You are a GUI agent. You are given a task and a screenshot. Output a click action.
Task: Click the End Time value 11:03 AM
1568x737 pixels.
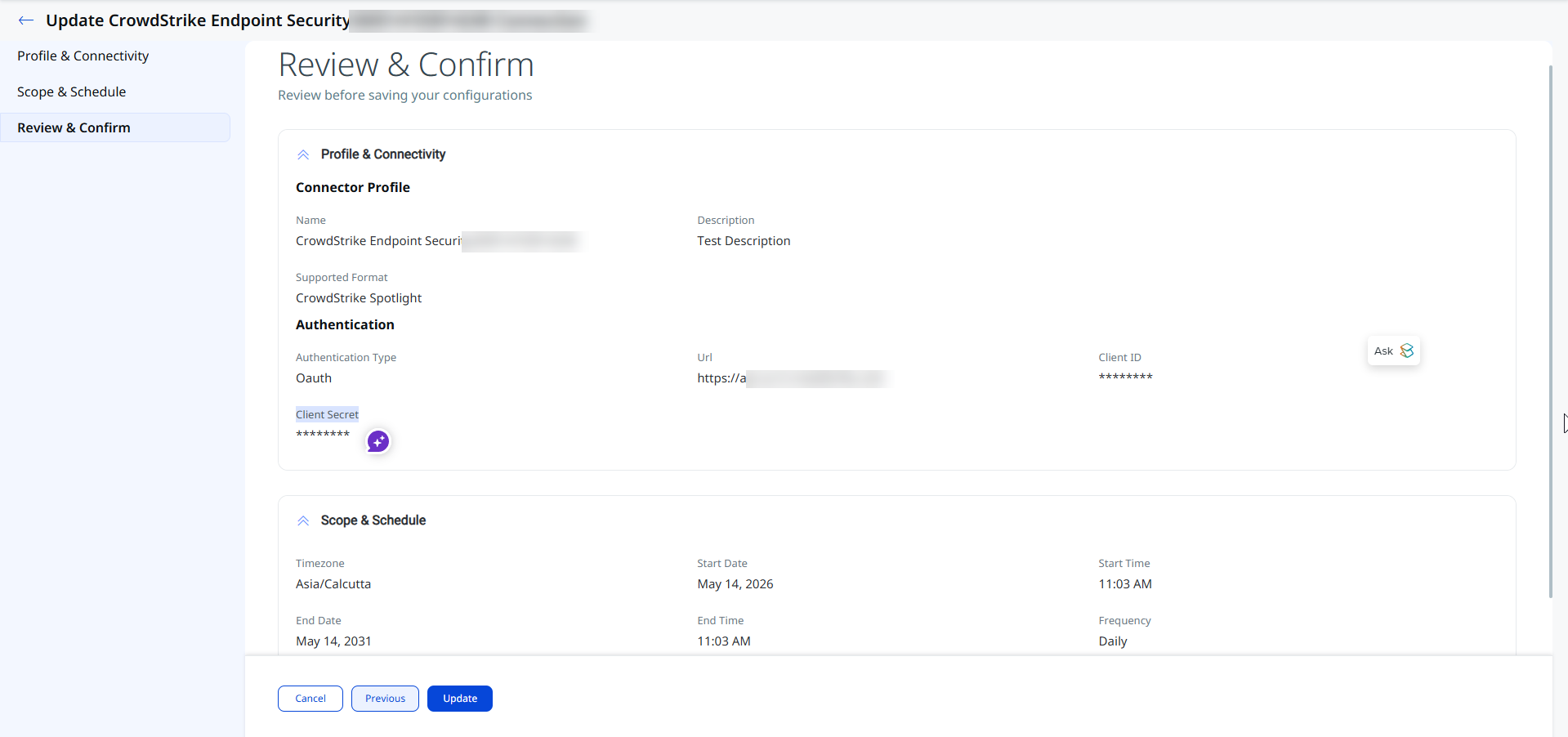[724, 641]
